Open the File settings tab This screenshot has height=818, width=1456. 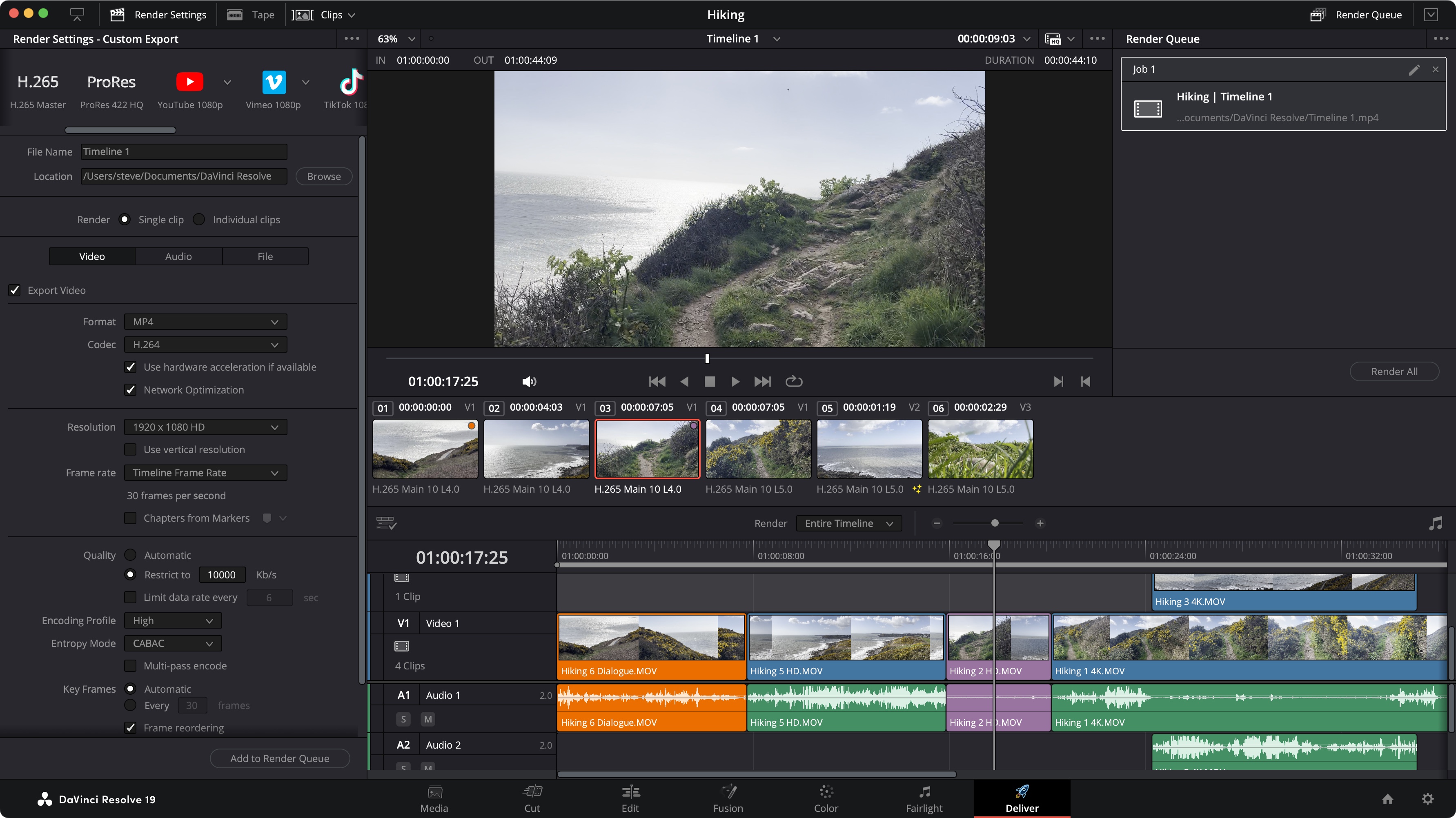tap(265, 256)
